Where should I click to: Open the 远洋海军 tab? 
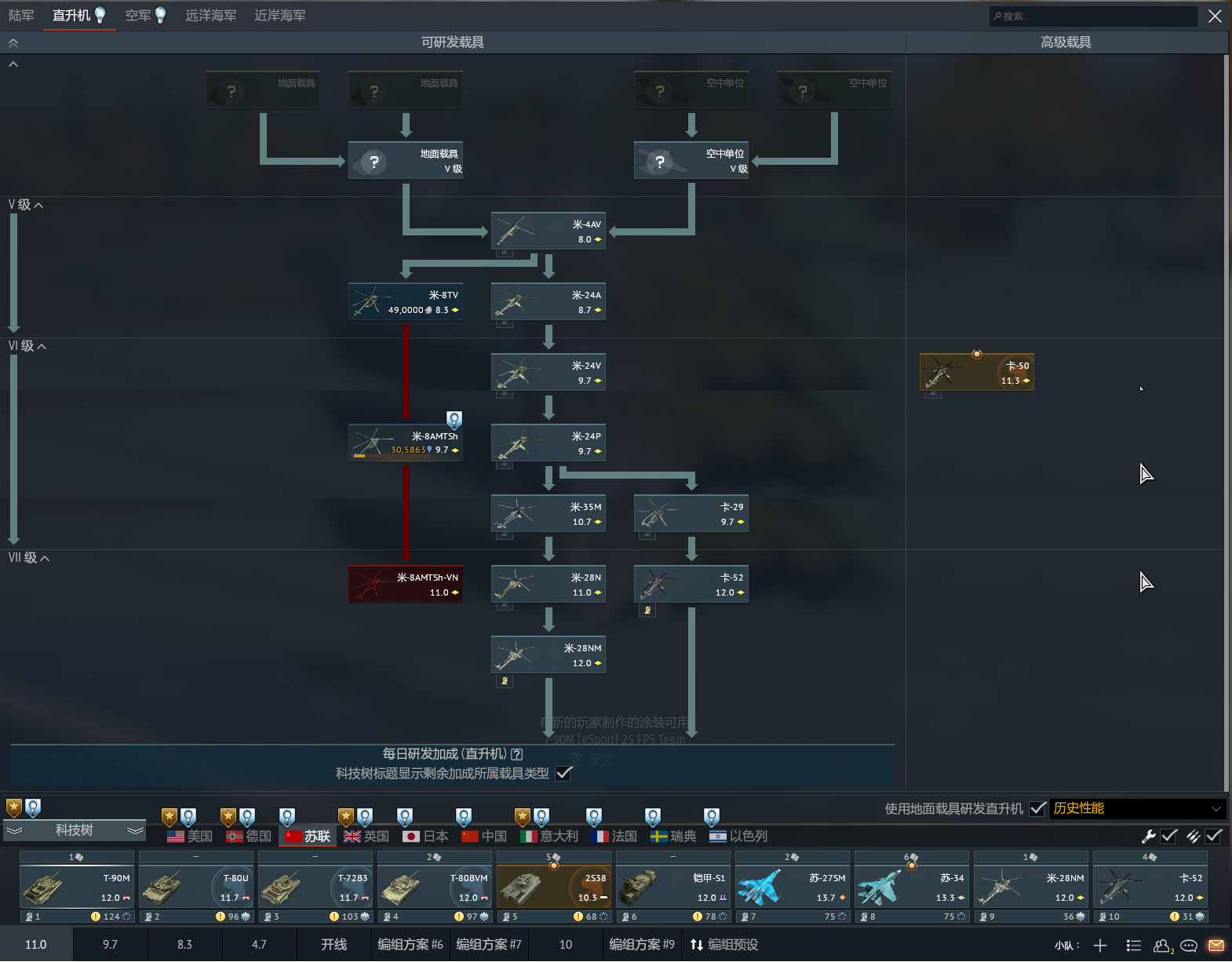[211, 16]
